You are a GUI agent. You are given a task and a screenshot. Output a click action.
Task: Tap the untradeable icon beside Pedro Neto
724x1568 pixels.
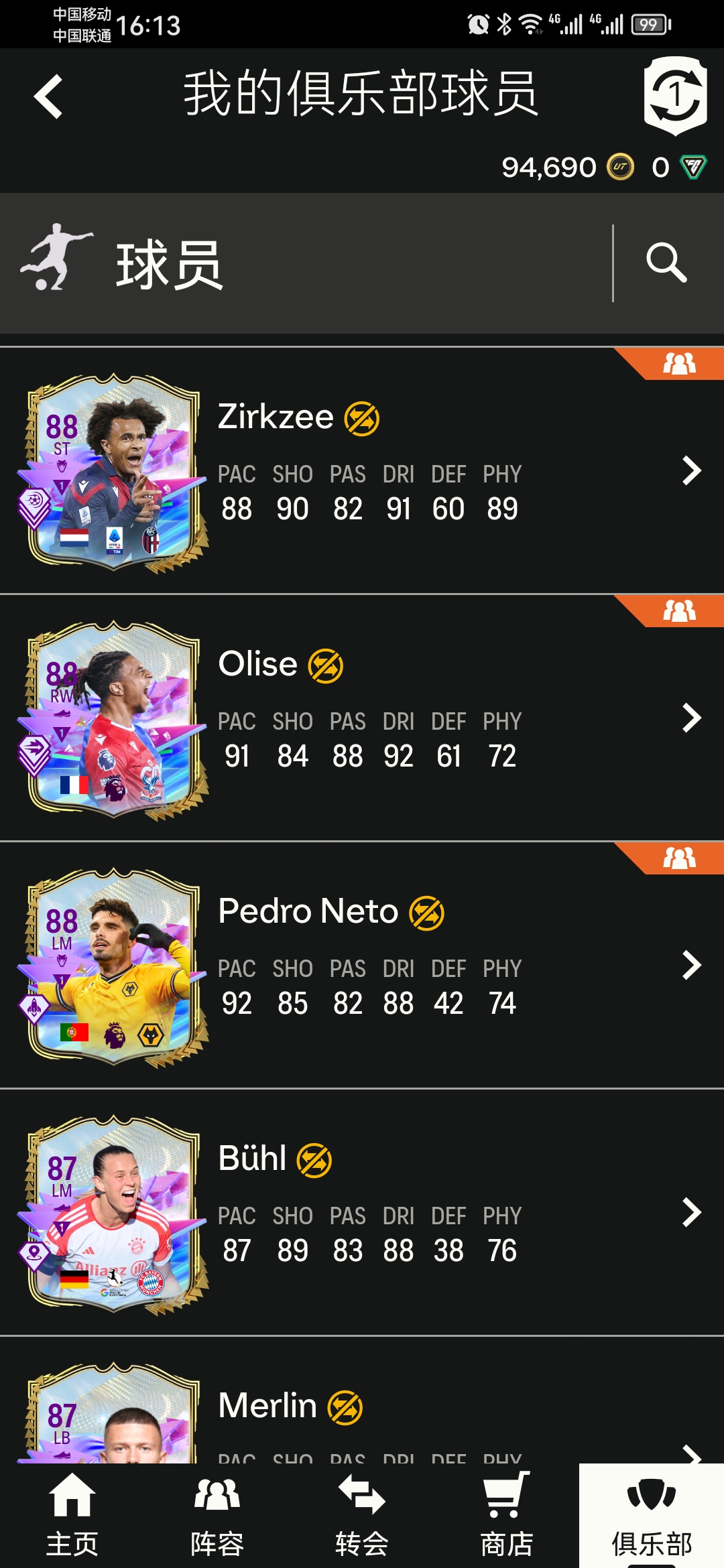coord(427,913)
